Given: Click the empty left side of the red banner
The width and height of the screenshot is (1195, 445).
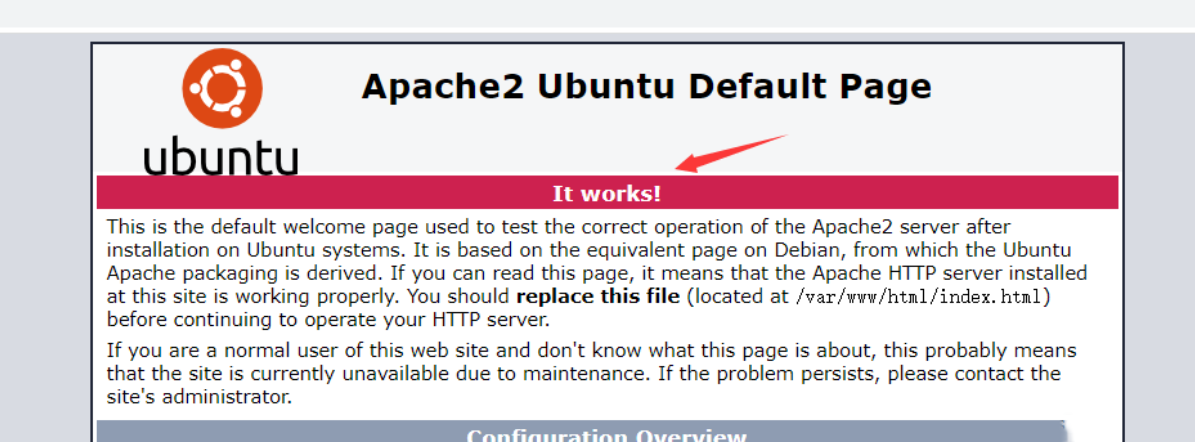Looking at the screenshot, I should [x=300, y=193].
